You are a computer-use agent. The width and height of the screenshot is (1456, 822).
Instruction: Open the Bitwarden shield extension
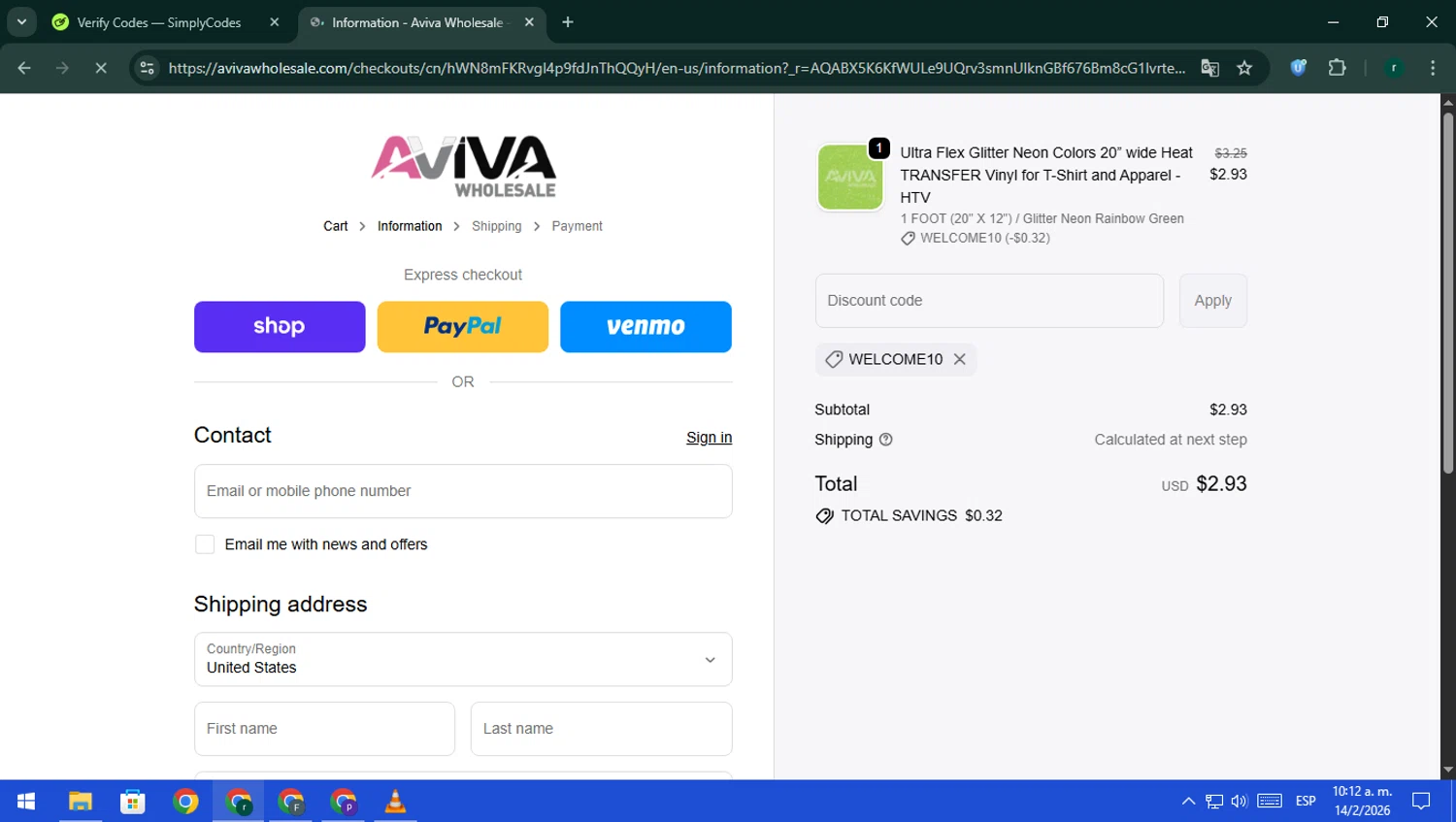tap(1299, 68)
